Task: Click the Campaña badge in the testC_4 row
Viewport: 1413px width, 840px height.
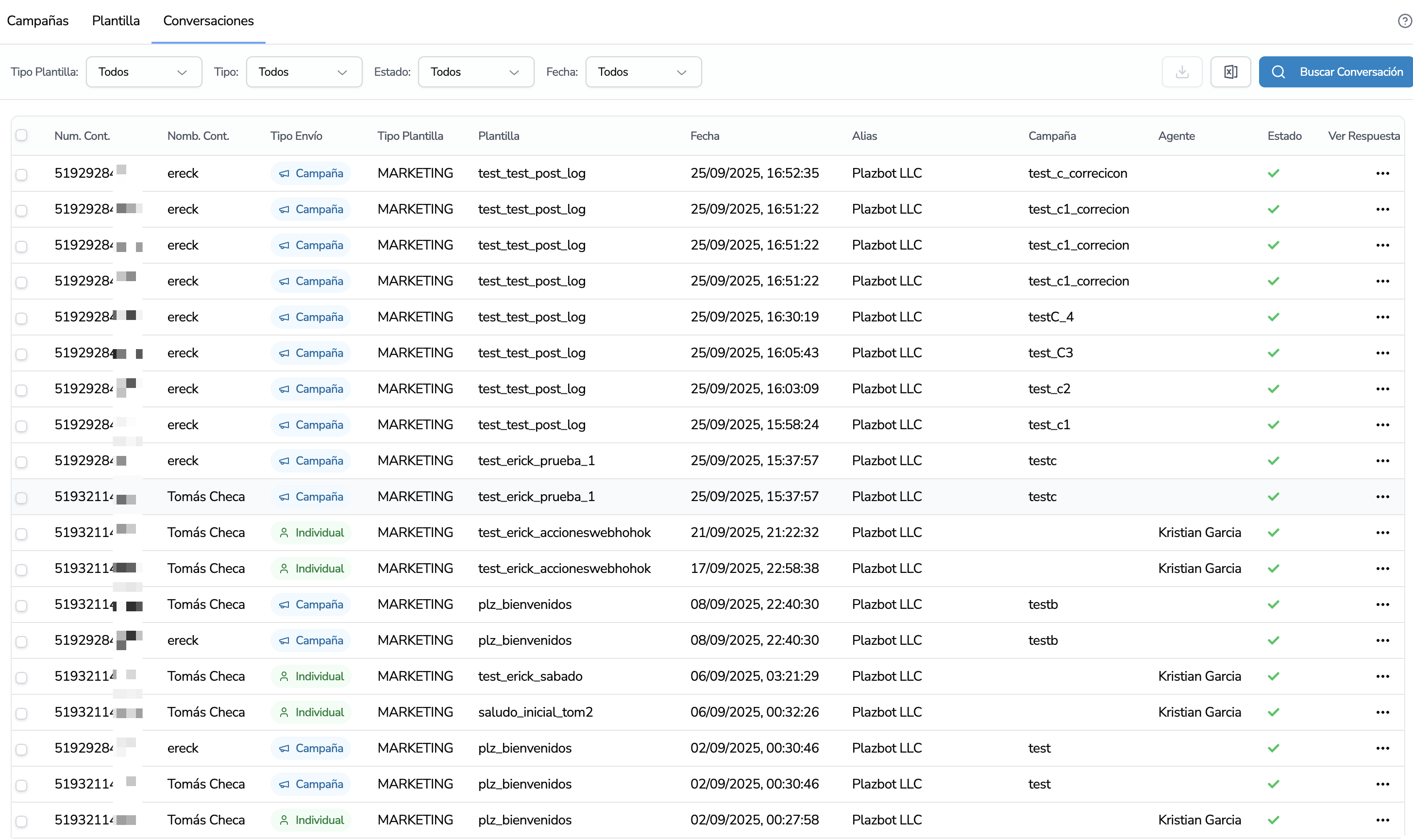Action: pyautogui.click(x=311, y=317)
